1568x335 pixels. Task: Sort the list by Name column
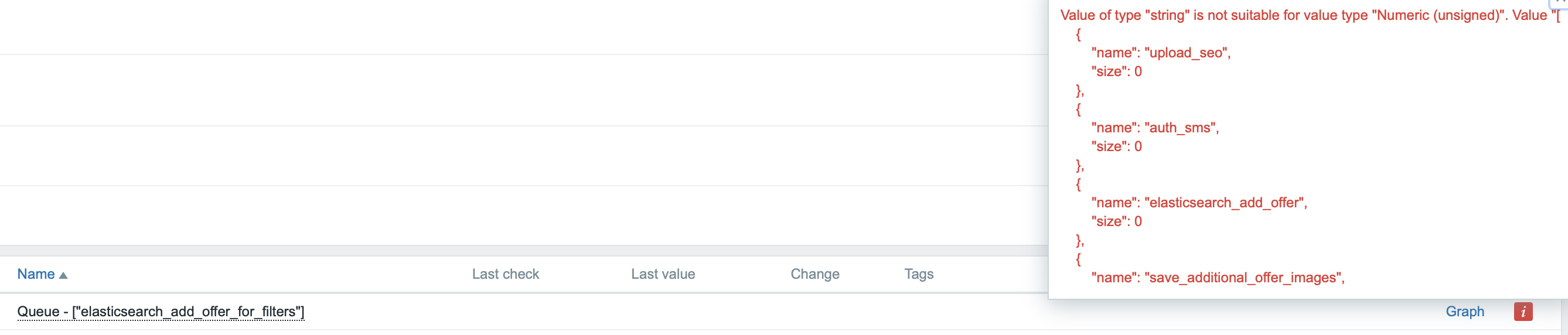point(36,274)
